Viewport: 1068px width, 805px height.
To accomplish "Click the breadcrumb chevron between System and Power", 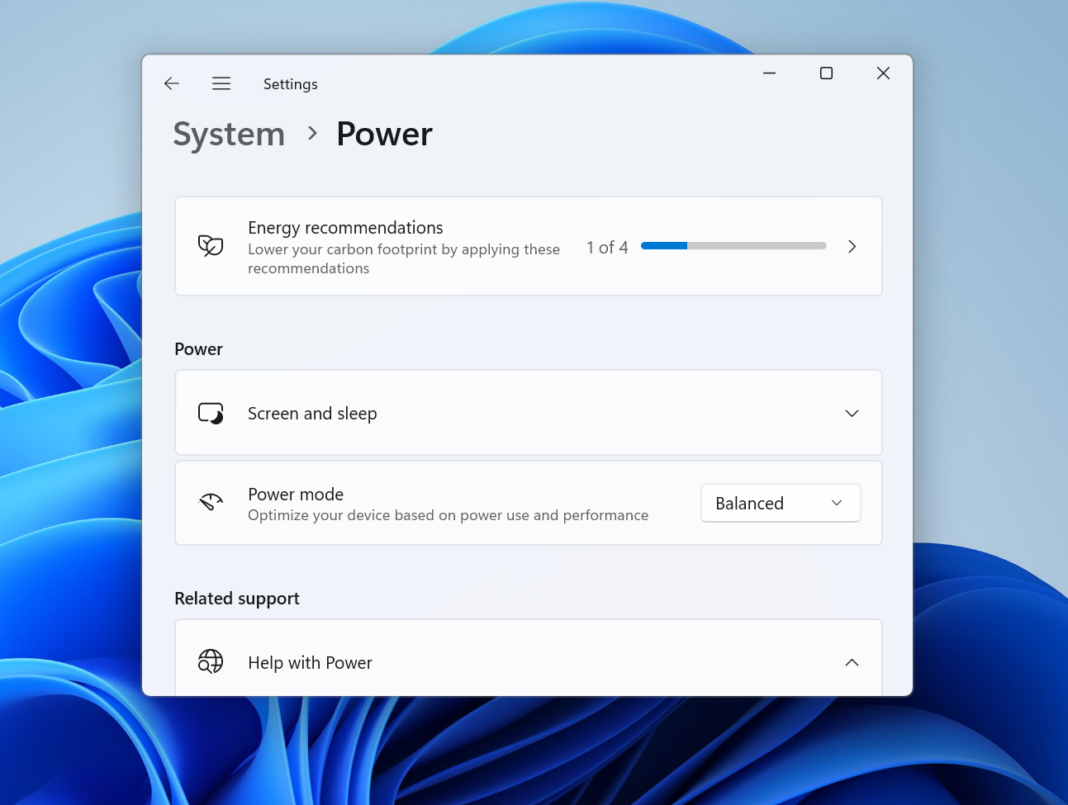I will pyautogui.click(x=311, y=132).
